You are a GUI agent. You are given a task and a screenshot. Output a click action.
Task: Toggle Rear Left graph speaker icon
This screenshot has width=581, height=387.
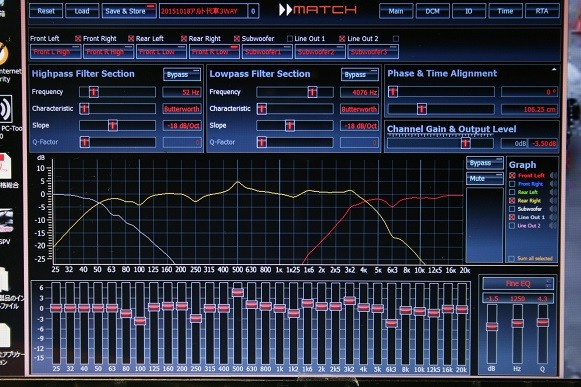click(x=553, y=192)
